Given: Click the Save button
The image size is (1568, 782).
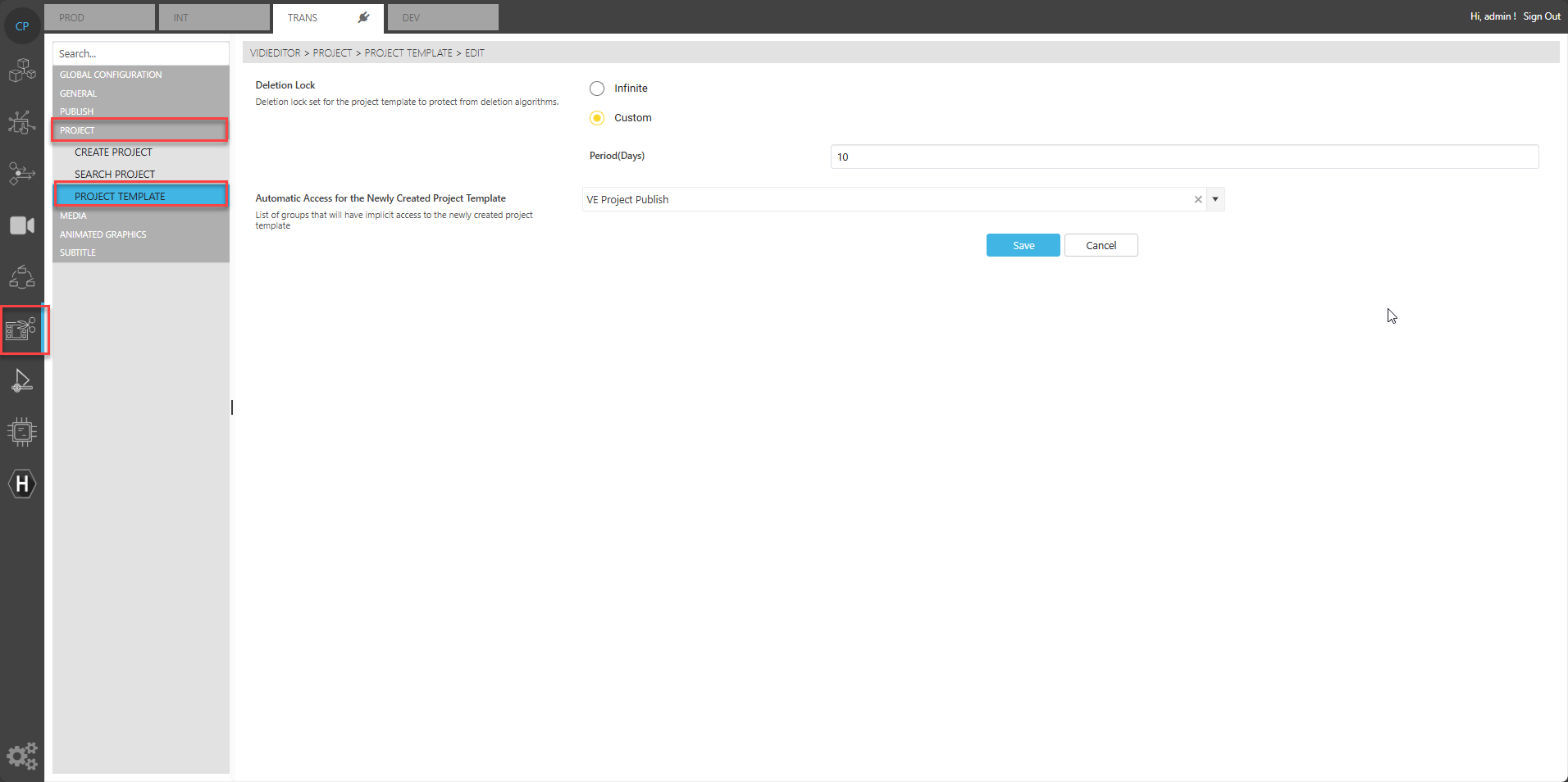Looking at the screenshot, I should [x=1023, y=245].
